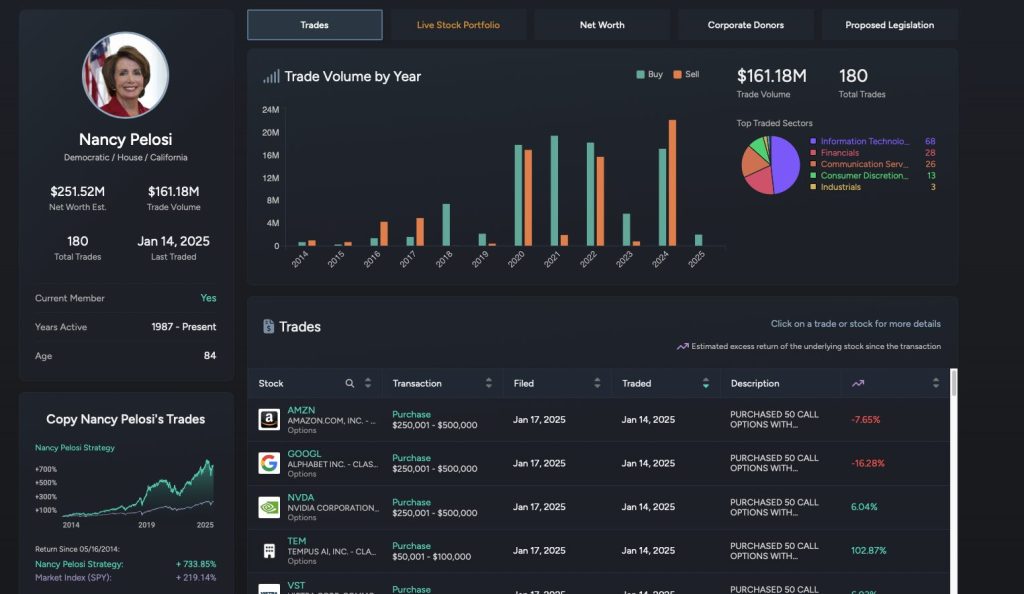This screenshot has height=594, width=1024.
Task: Select Financials in sector legend
Action: point(840,153)
